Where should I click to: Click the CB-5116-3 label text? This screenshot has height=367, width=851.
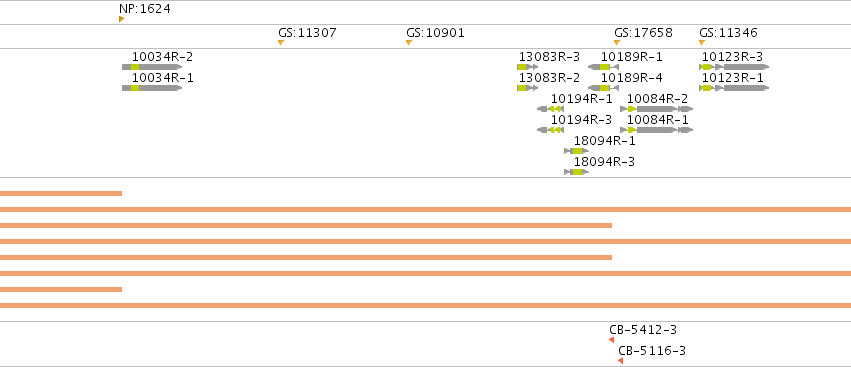(x=652, y=351)
